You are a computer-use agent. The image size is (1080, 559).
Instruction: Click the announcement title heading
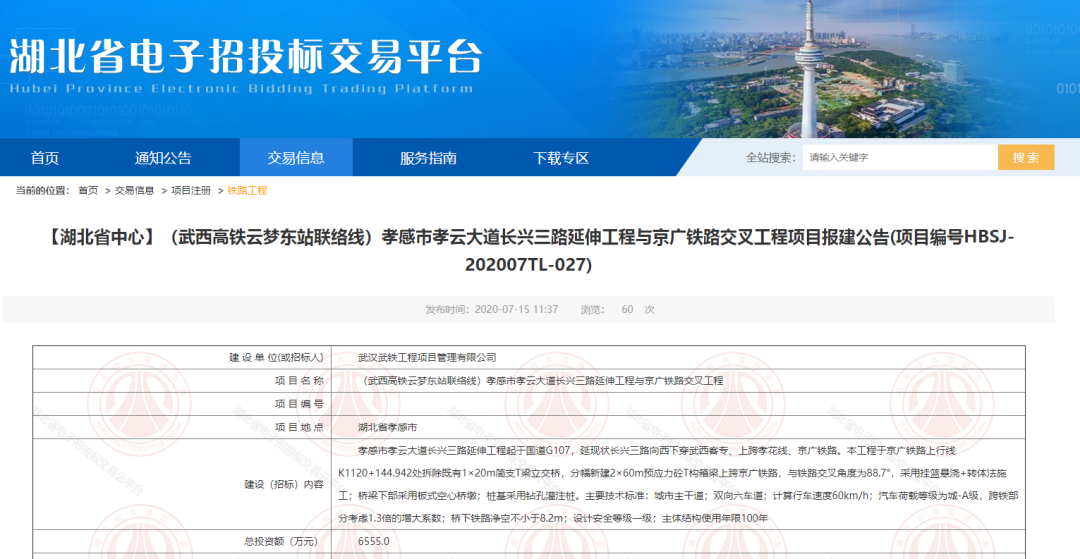540,251
